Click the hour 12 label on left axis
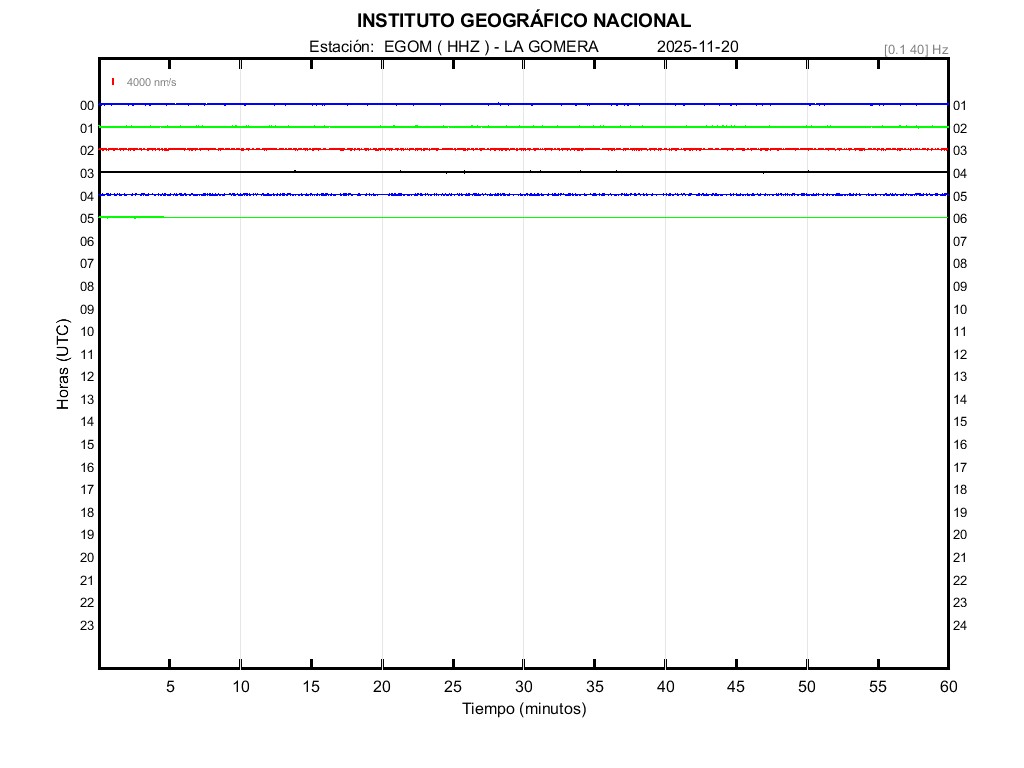Screen dimensions: 1024x768 coord(87,377)
